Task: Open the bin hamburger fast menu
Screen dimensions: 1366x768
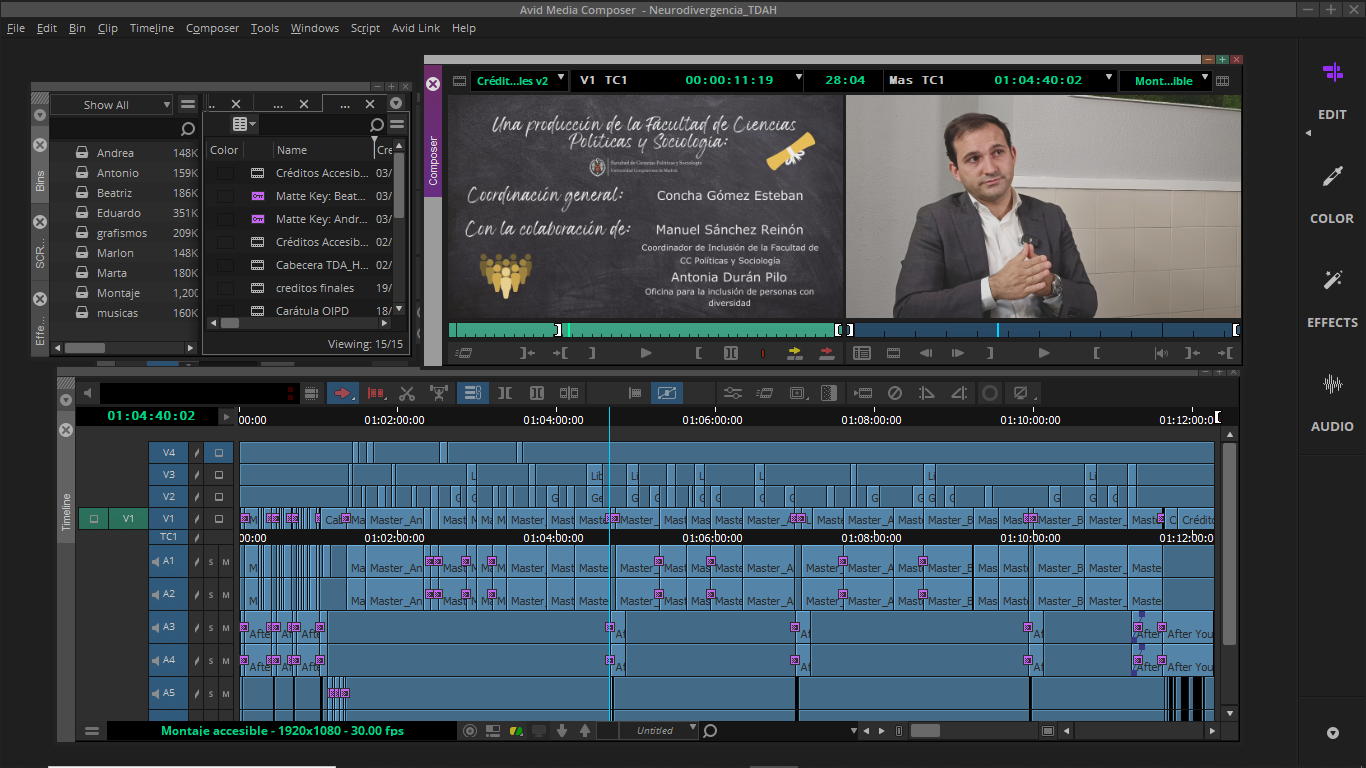Action: [397, 125]
